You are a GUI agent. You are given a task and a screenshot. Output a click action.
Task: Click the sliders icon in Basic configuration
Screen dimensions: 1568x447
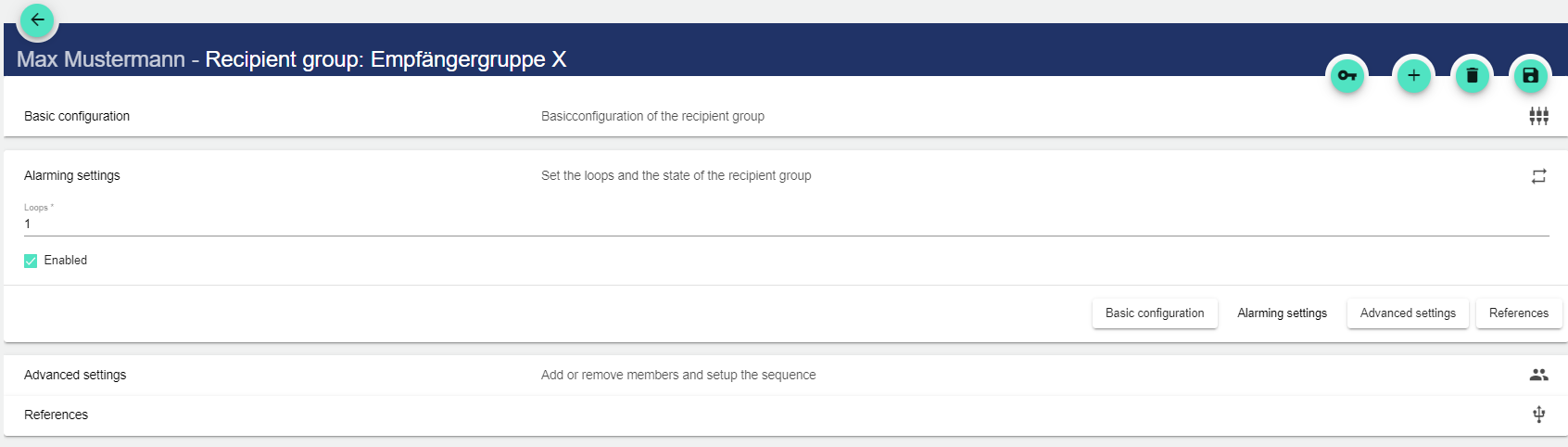click(x=1538, y=116)
